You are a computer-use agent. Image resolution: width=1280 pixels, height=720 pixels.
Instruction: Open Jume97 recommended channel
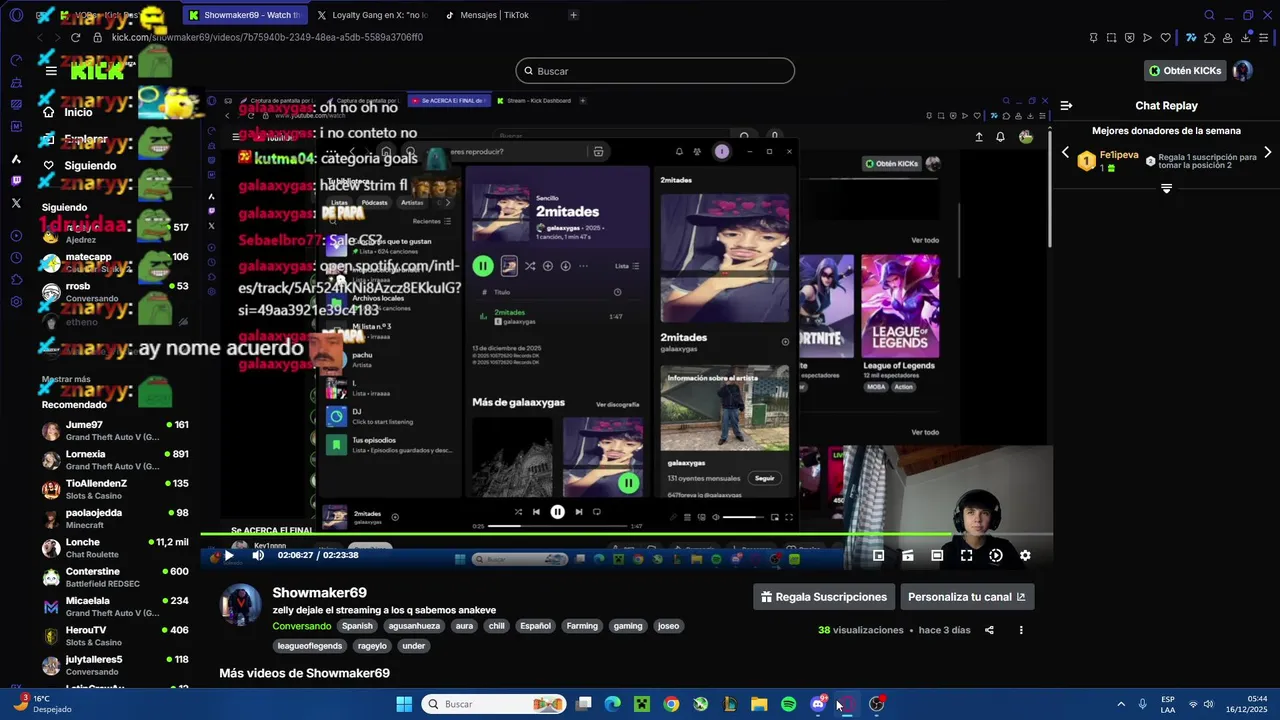tap(115, 431)
